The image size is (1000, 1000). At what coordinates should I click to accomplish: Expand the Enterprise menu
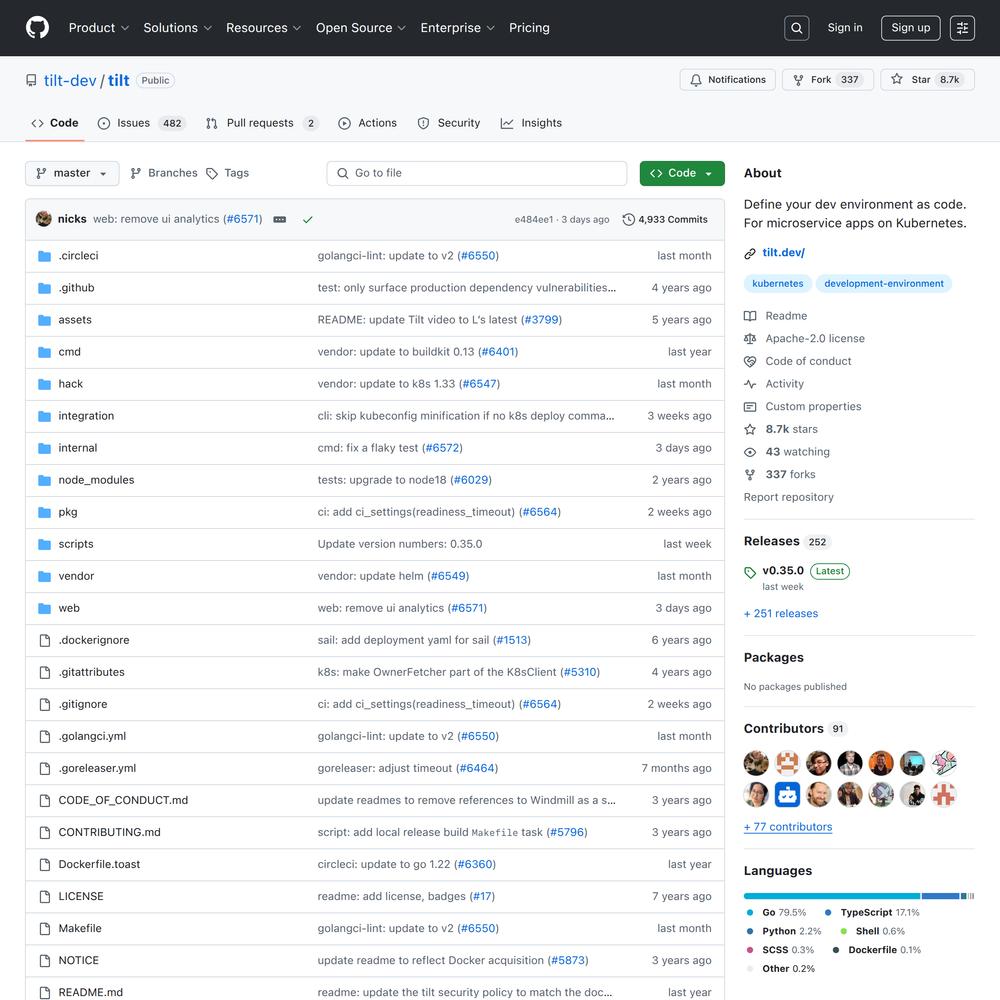click(x=457, y=28)
